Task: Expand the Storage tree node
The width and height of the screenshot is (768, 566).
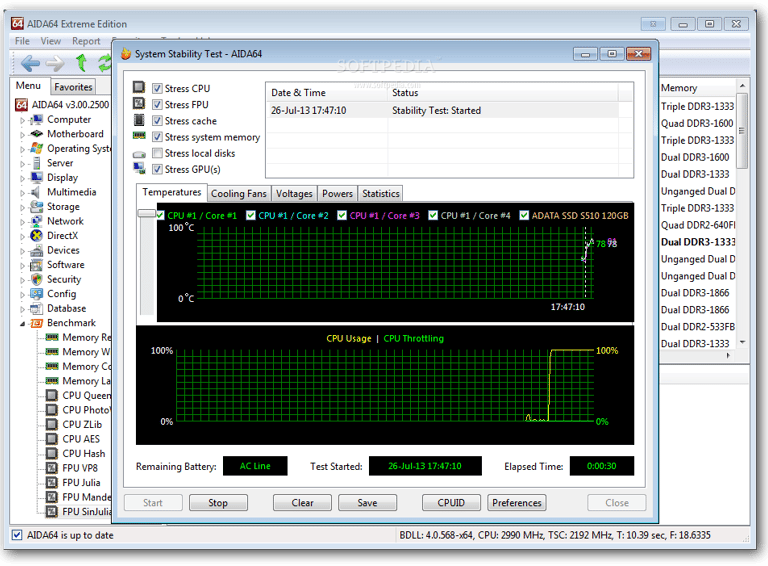Action: (23, 208)
